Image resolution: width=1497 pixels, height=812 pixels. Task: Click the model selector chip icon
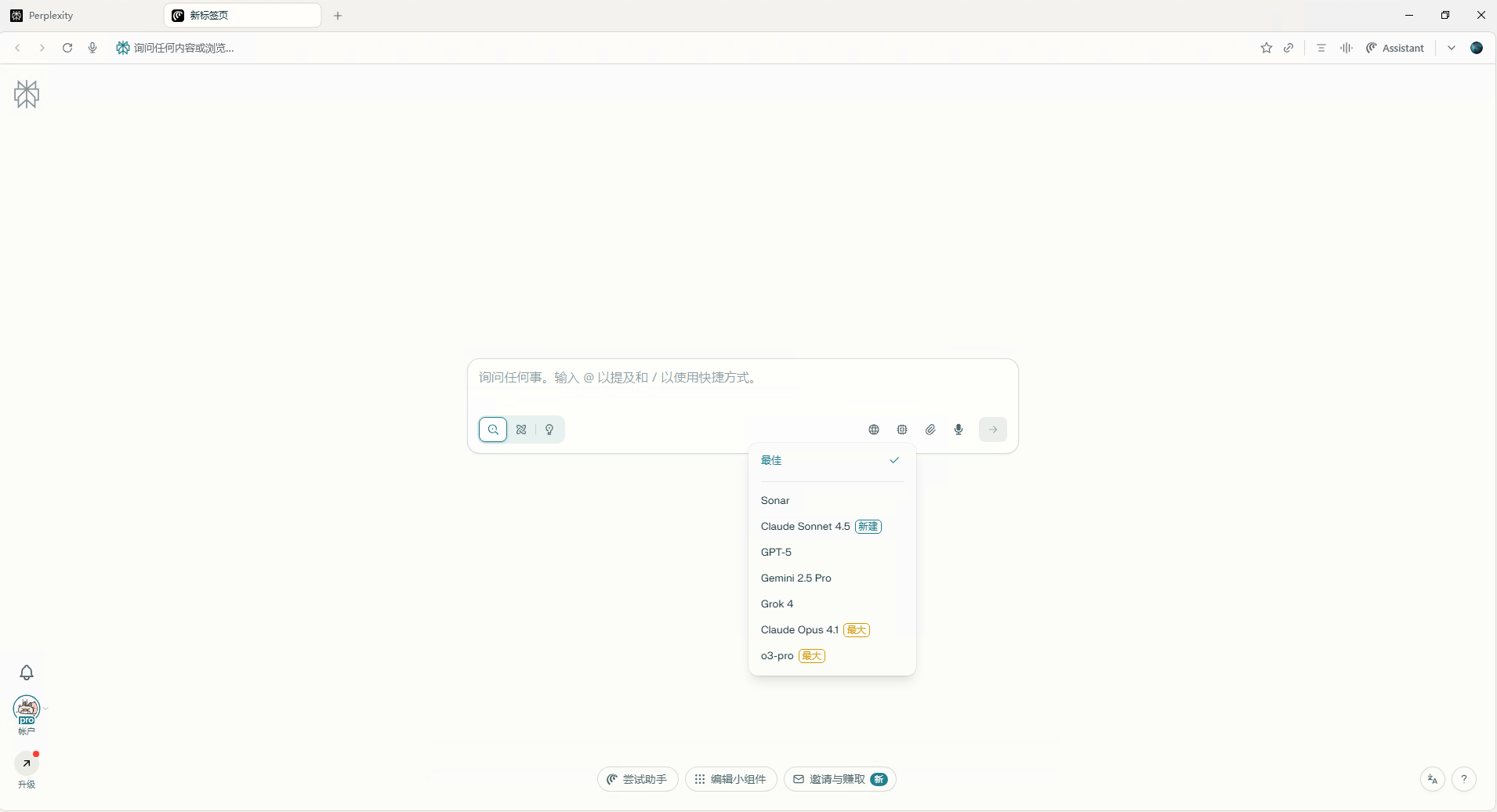pos(902,430)
